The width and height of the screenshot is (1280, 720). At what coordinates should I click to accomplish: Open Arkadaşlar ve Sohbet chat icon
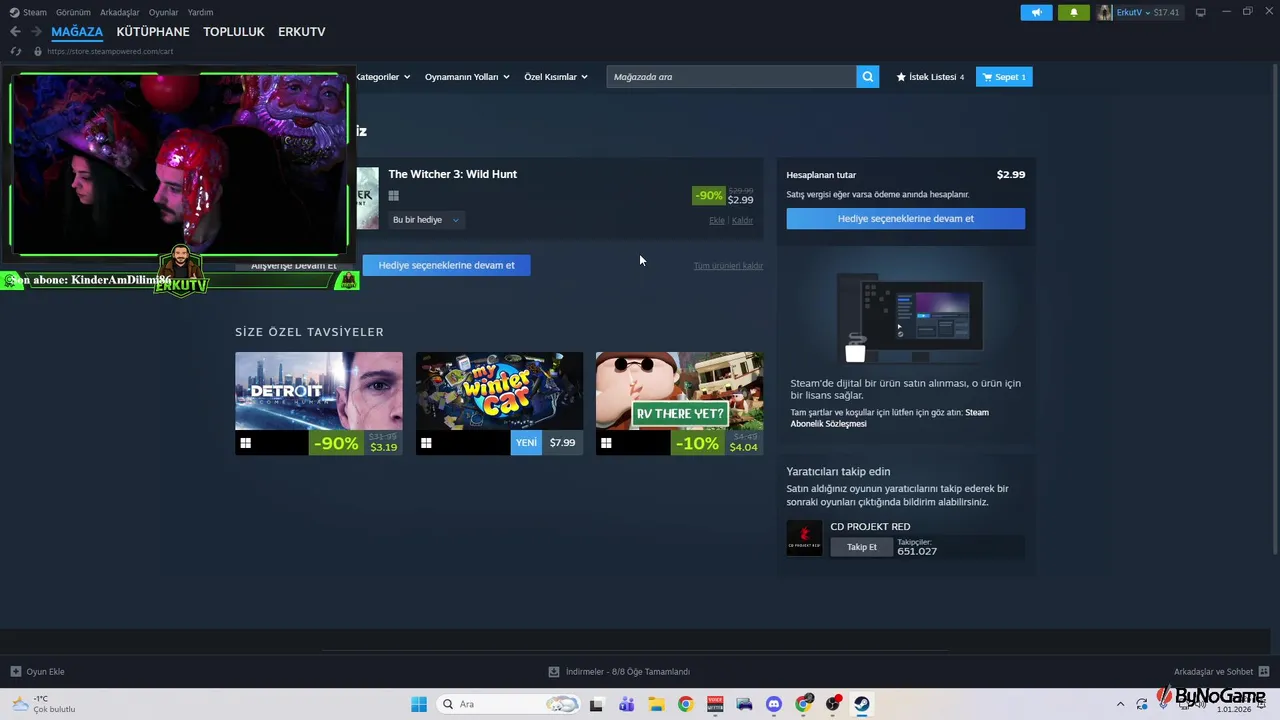tap(1264, 671)
